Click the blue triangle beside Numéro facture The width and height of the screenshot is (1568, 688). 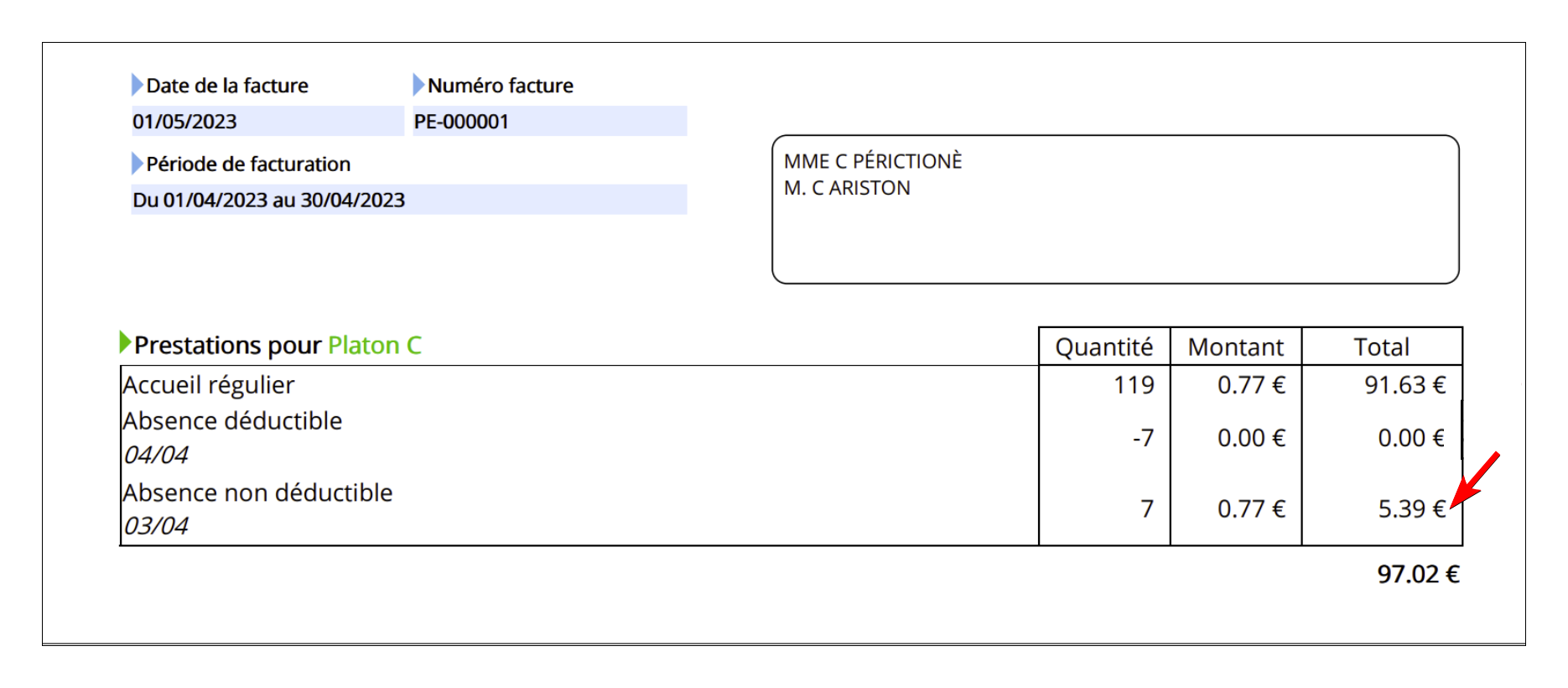pos(418,85)
